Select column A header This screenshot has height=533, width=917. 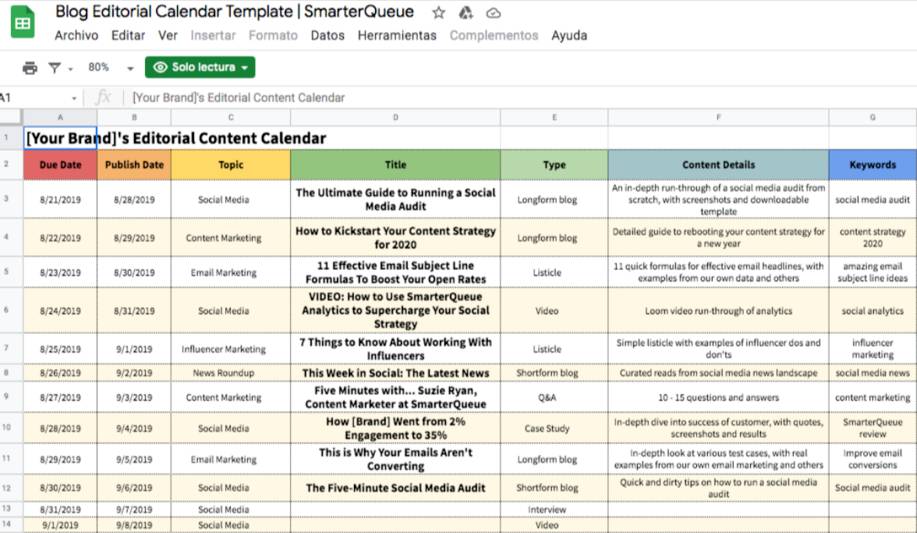pos(60,117)
